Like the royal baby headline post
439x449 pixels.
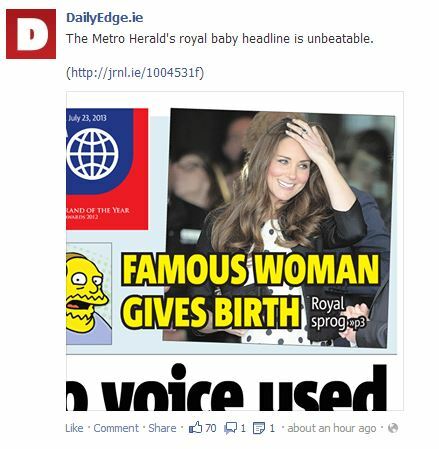74,428
